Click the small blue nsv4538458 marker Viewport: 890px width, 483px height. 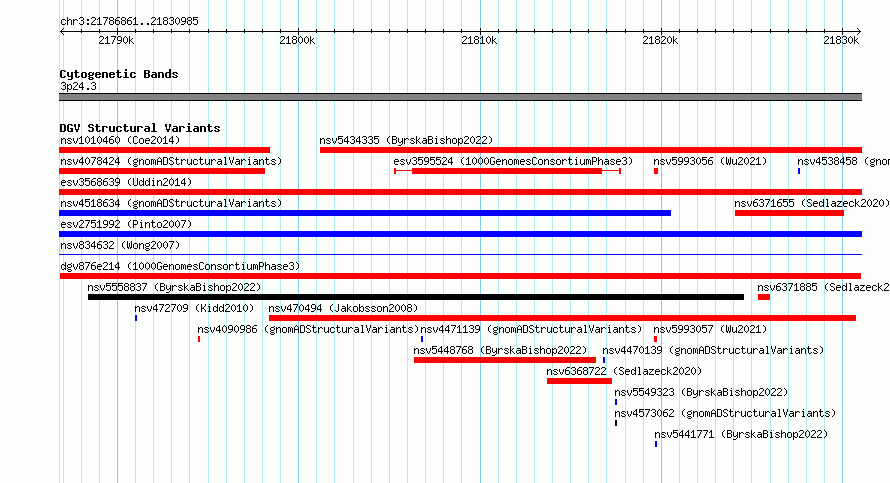[x=799, y=171]
